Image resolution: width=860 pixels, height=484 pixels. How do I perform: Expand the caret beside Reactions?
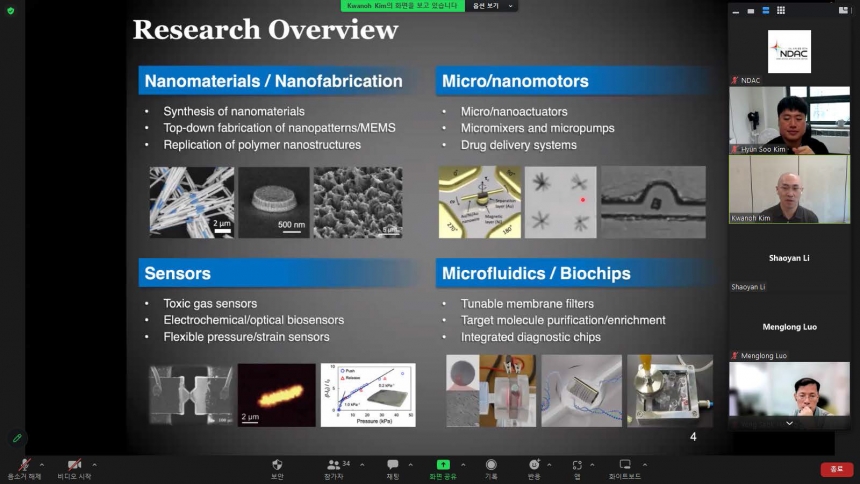coord(549,465)
